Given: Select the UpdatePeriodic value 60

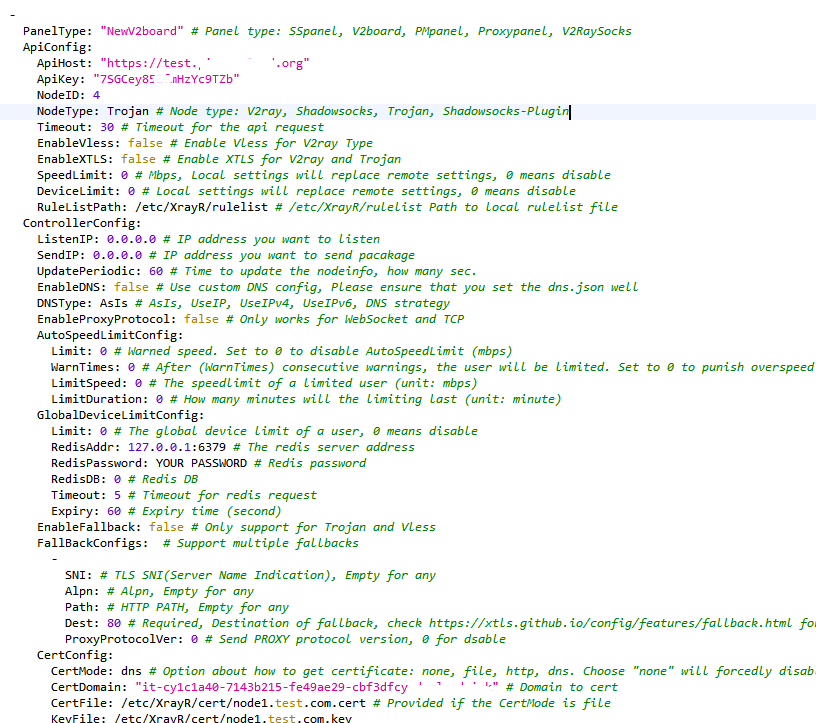Looking at the screenshot, I should pos(158,270).
